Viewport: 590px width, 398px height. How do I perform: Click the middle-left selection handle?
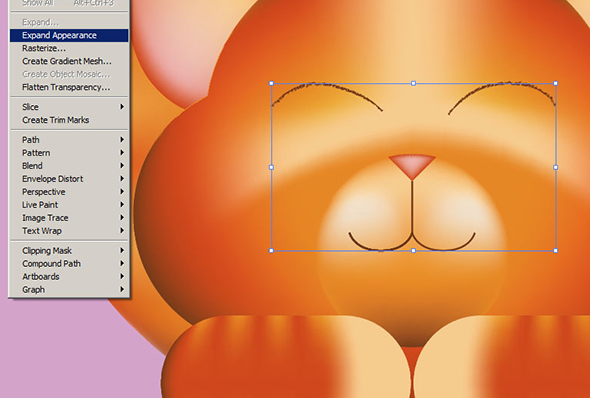pos(271,167)
